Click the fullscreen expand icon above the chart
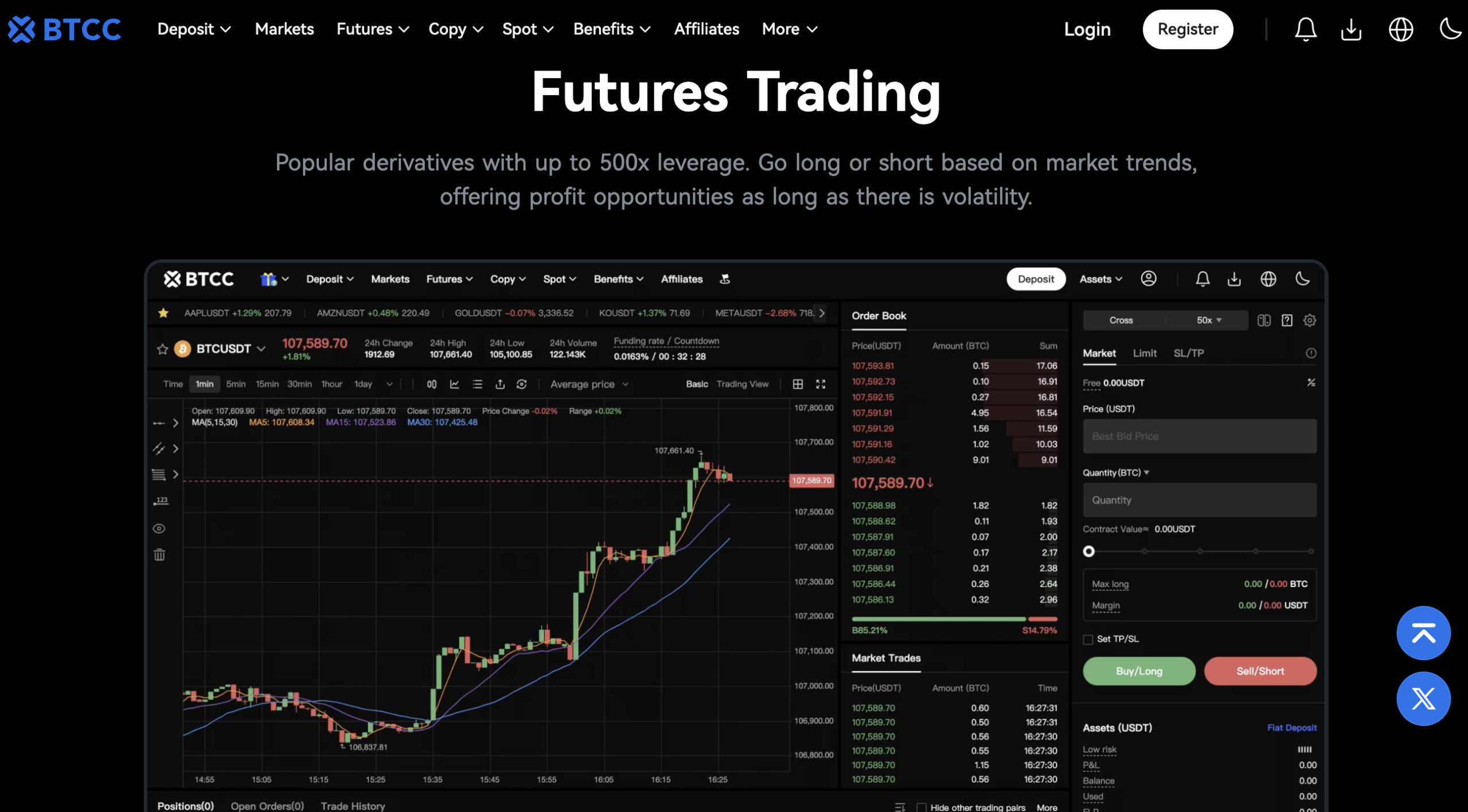Screen dimensions: 1468x812 pyautogui.click(x=821, y=384)
